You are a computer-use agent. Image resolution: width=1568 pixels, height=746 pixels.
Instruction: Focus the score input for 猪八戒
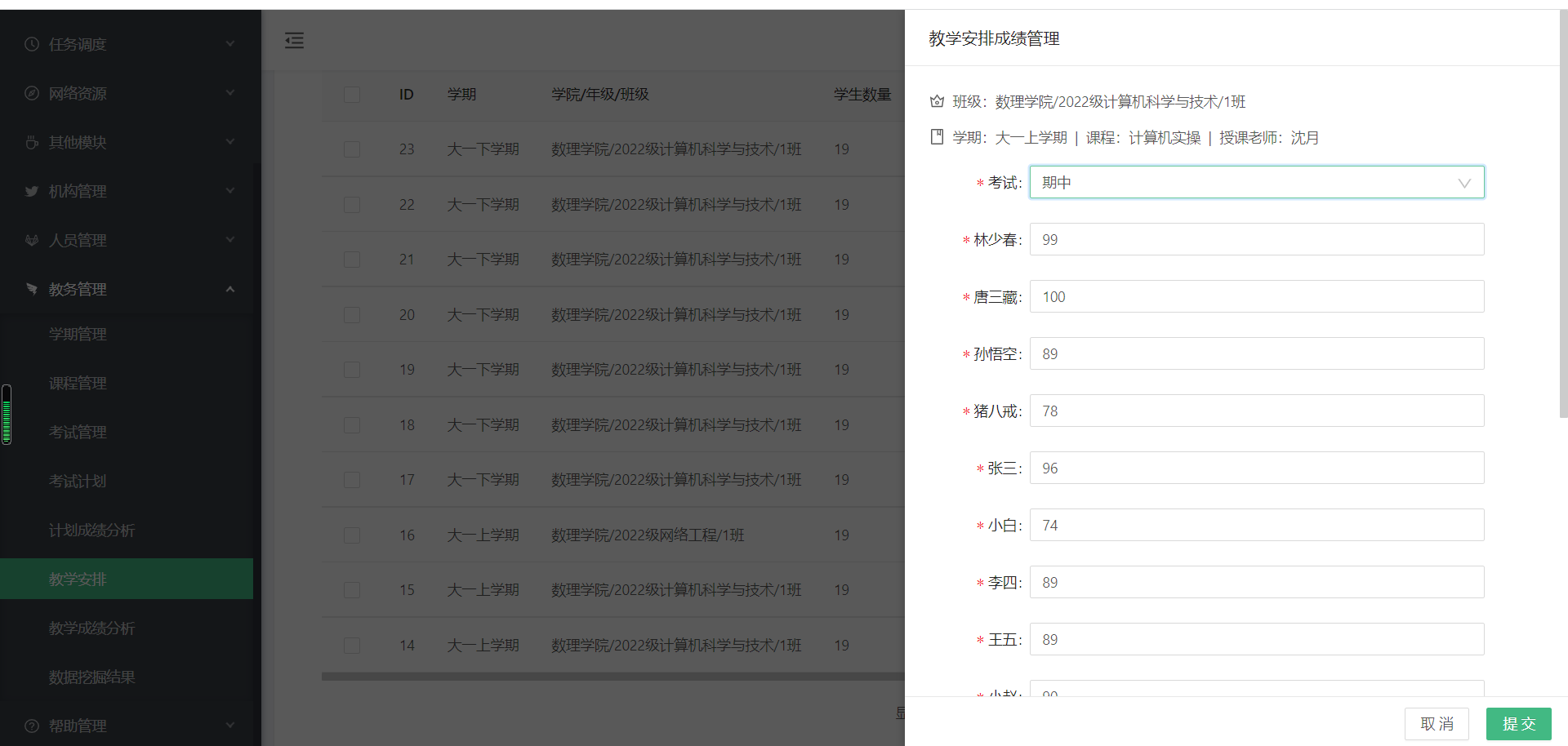pyautogui.click(x=1257, y=411)
